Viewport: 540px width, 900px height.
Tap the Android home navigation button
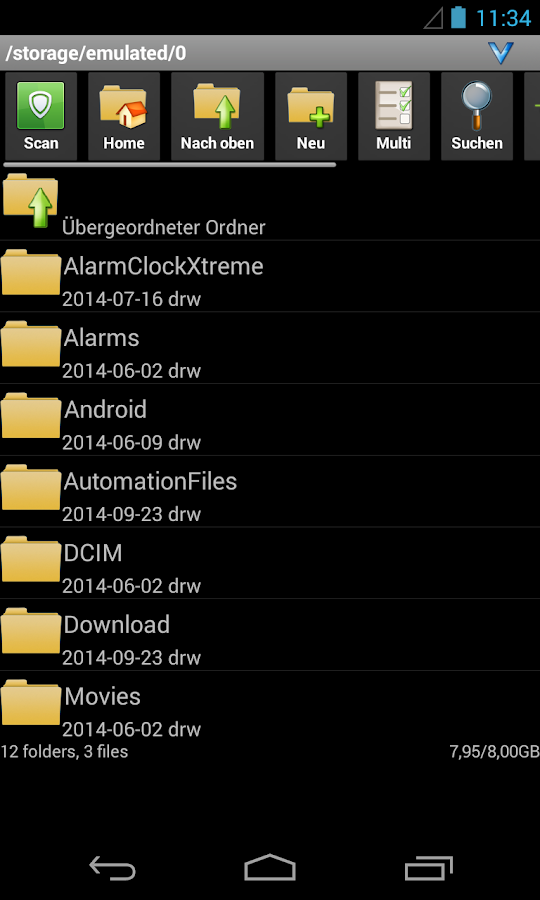click(270, 867)
